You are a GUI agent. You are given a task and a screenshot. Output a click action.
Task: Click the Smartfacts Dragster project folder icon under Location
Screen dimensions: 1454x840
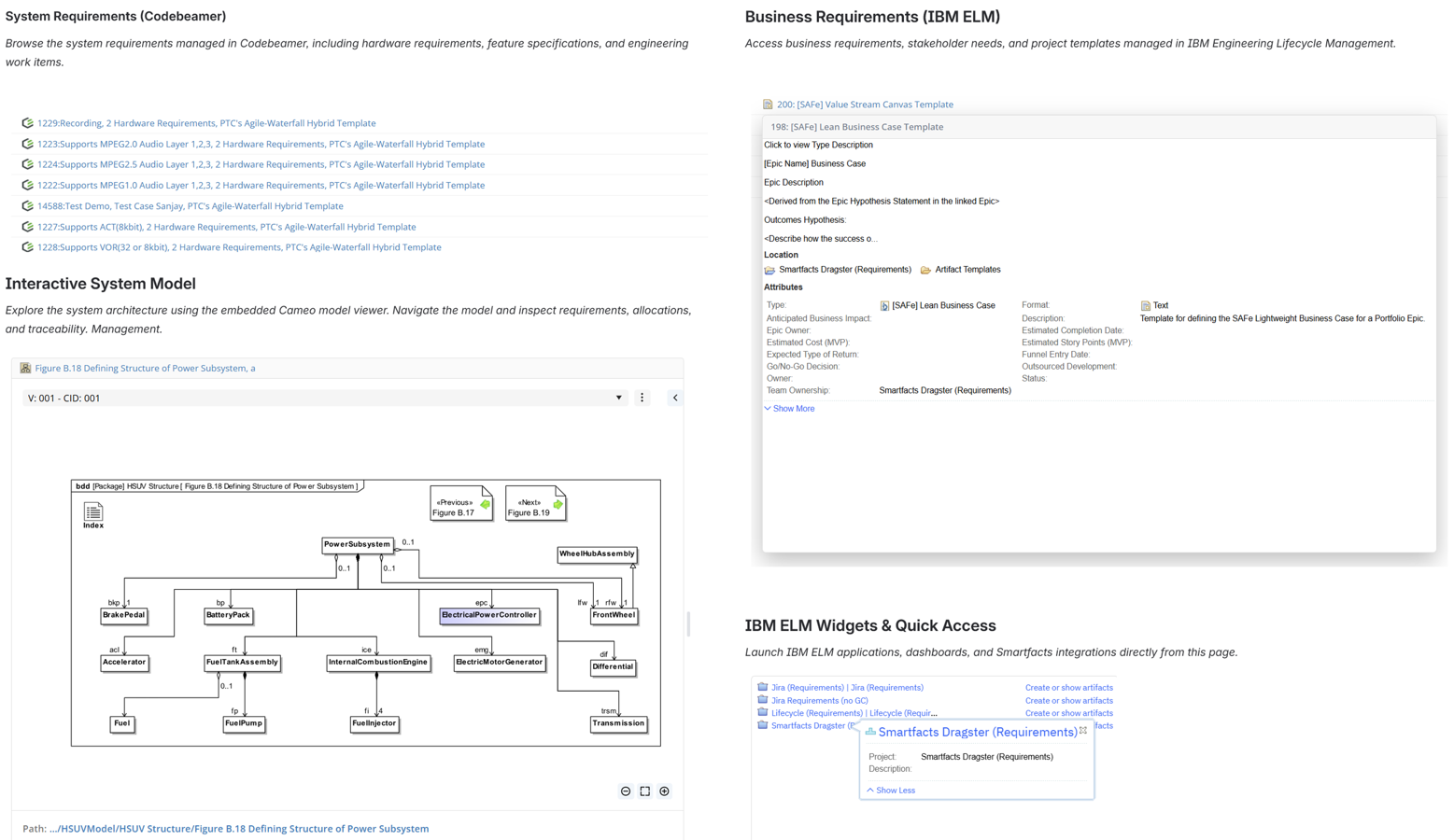pos(769,270)
